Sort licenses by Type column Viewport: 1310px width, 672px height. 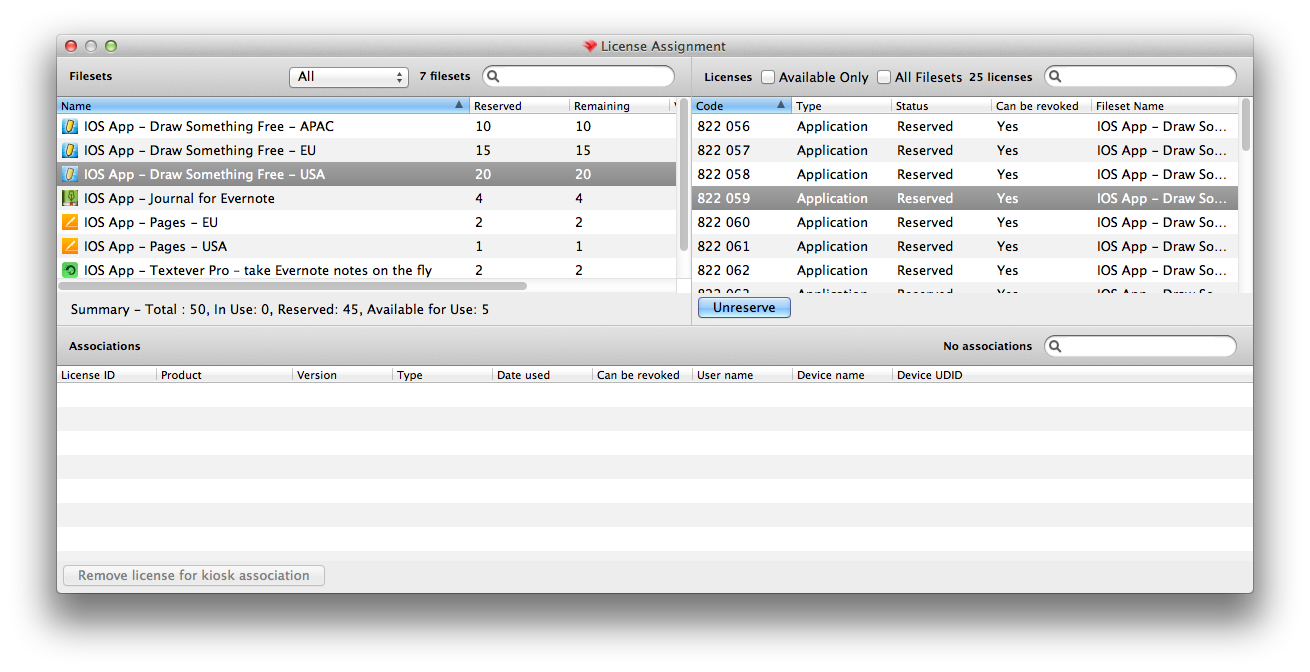pyautogui.click(x=841, y=105)
